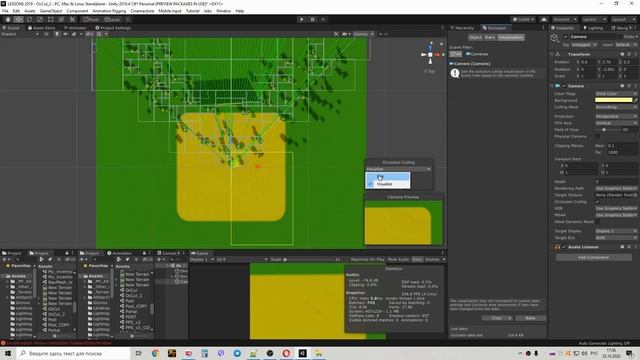
Task: Click the Task View taskbar icon
Action: (x=139, y=353)
